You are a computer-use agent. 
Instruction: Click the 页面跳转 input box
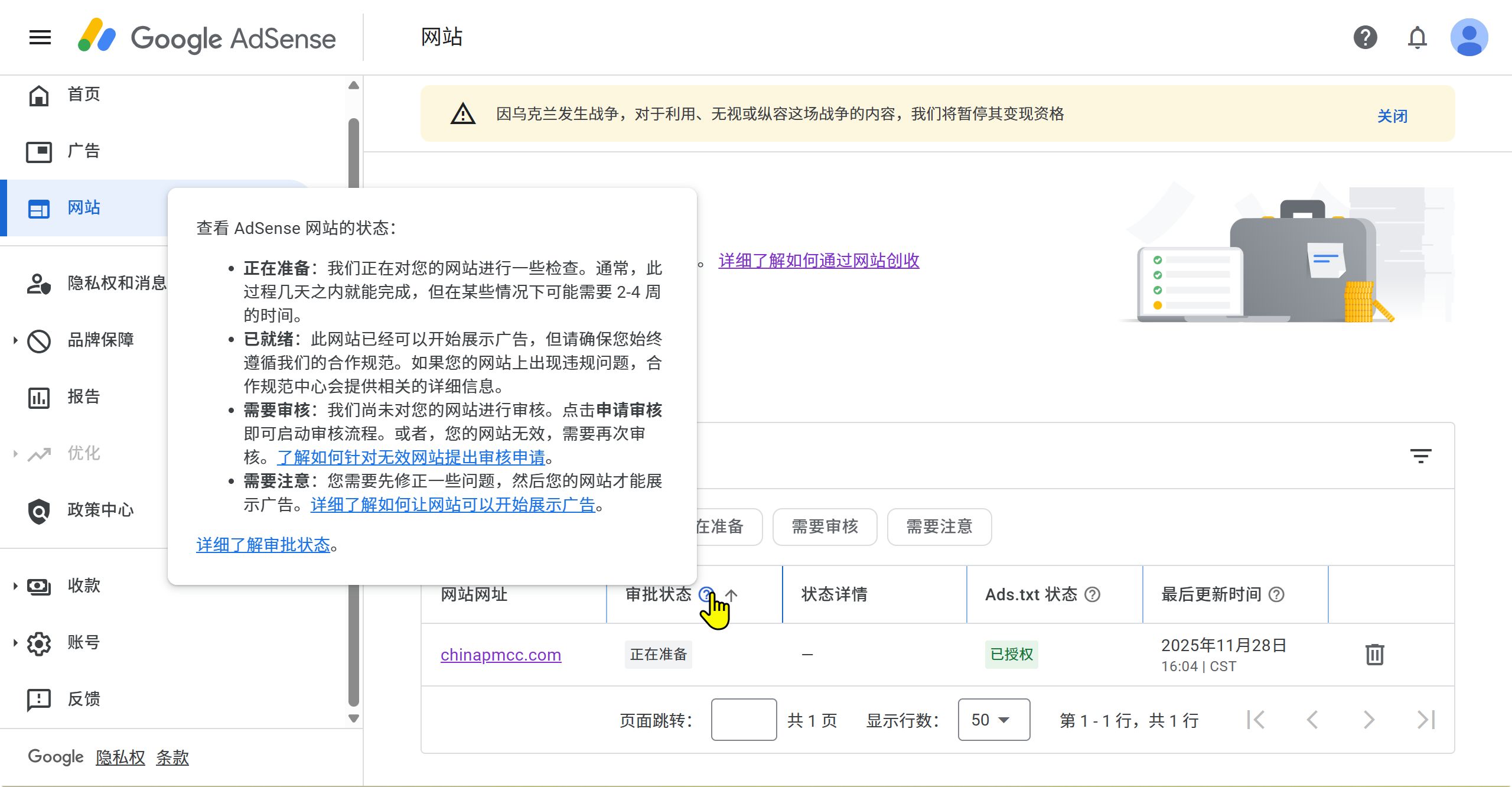[744, 720]
